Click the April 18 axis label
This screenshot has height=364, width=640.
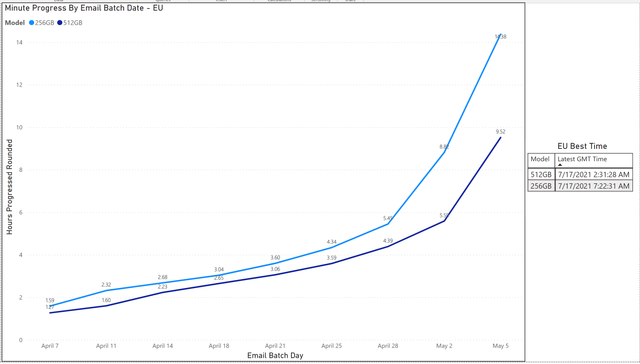pyautogui.click(x=219, y=346)
